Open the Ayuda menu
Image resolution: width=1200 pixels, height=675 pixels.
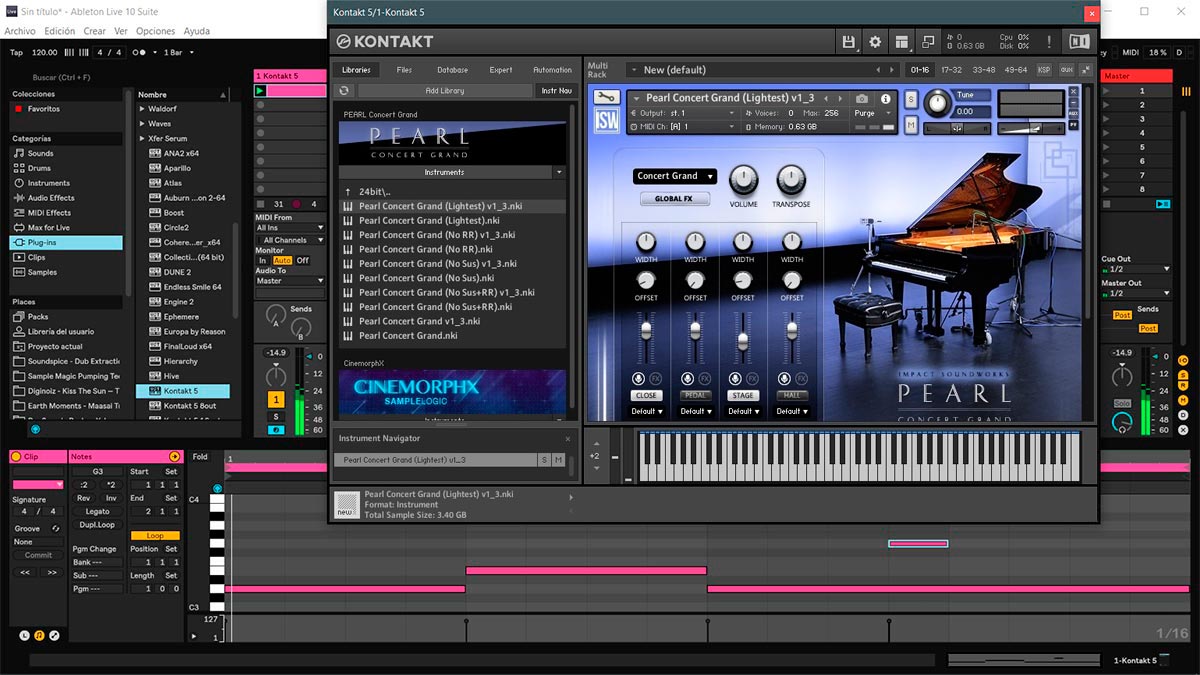tap(197, 31)
